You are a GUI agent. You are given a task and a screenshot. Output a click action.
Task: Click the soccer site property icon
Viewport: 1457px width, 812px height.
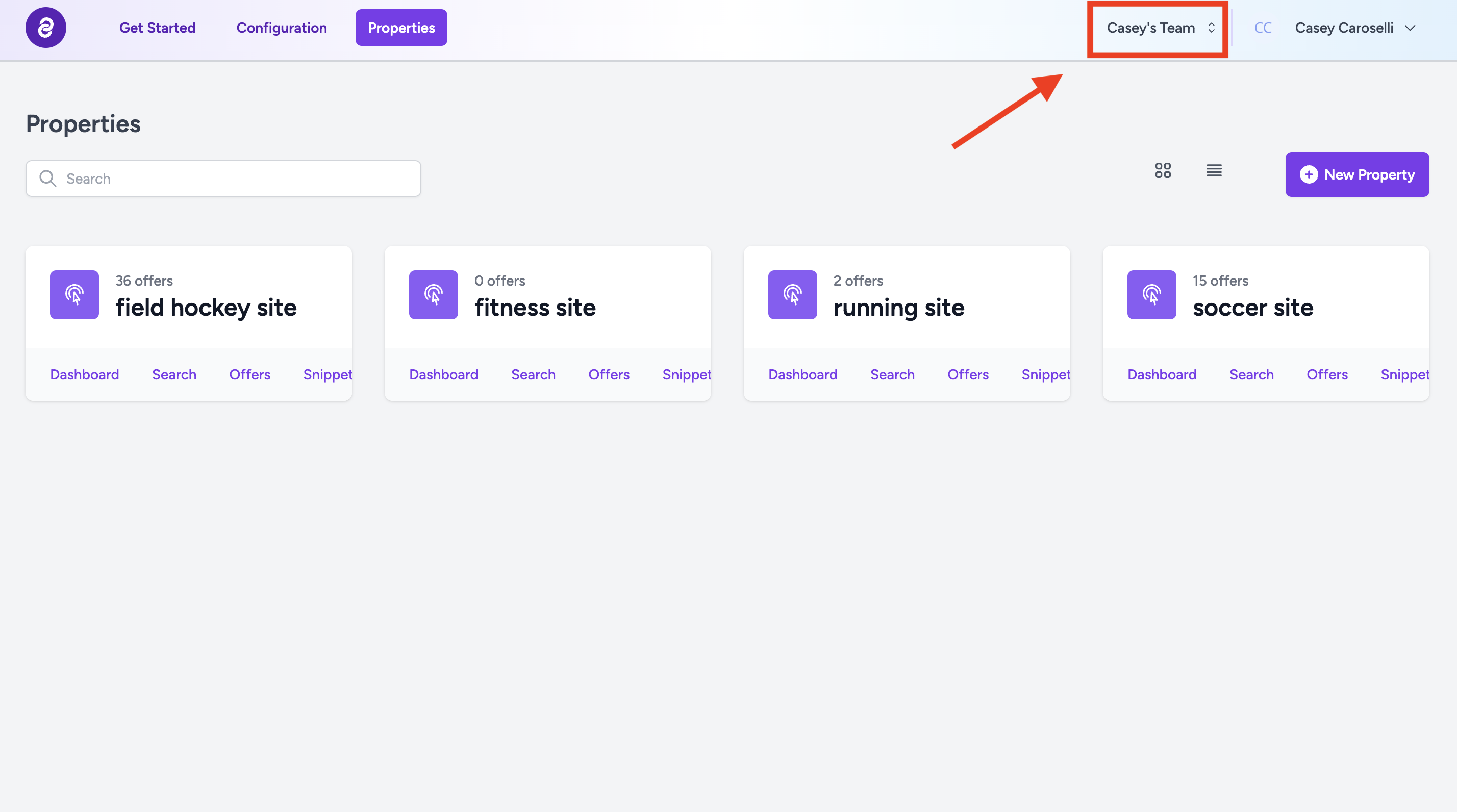tap(1151, 295)
